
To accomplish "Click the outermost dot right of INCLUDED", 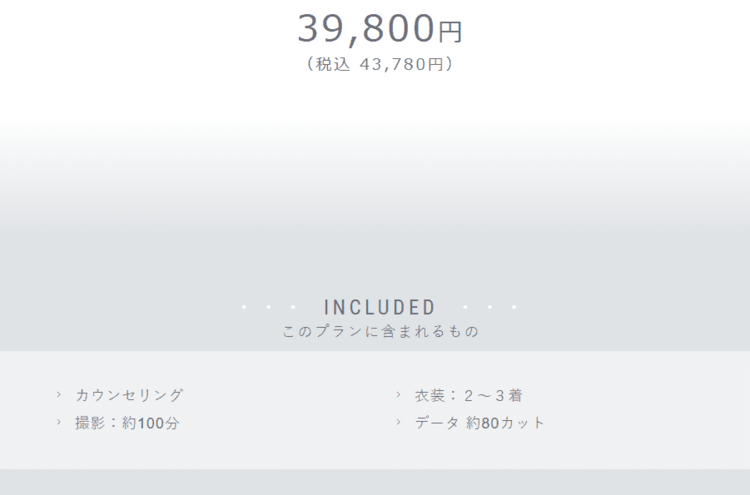I will pos(514,307).
